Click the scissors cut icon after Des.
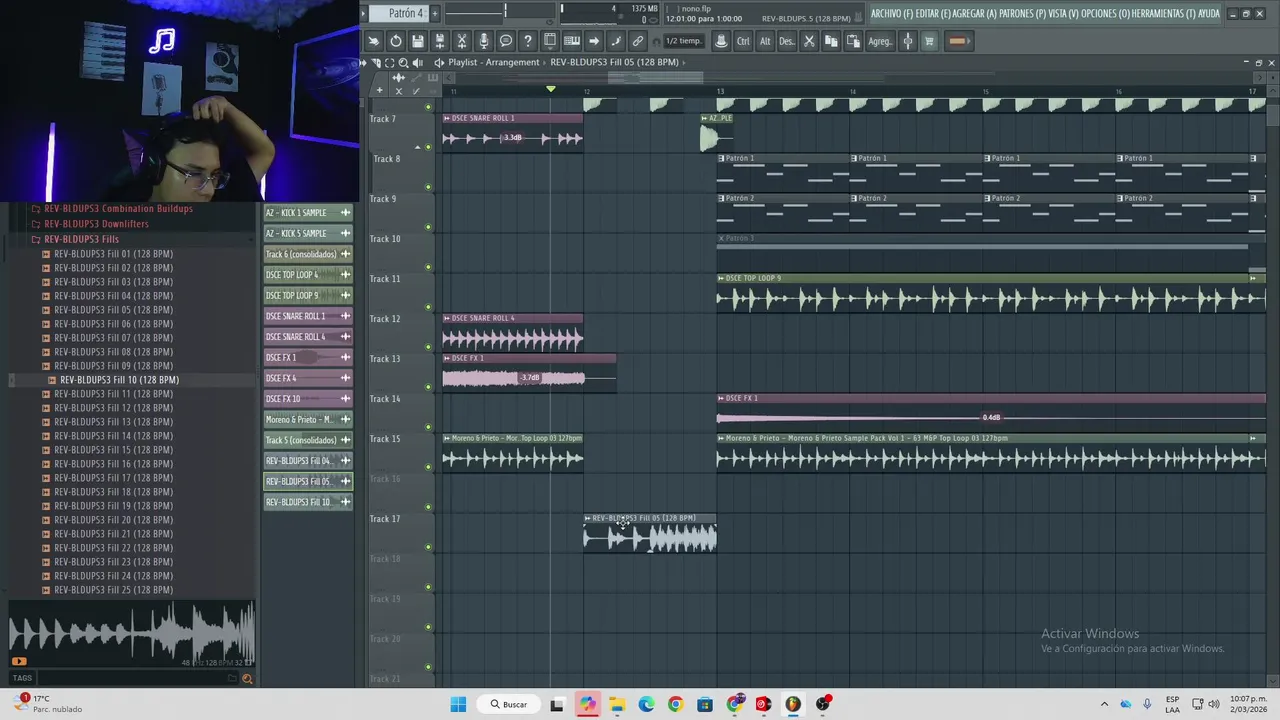The width and height of the screenshot is (1280, 720). (809, 41)
